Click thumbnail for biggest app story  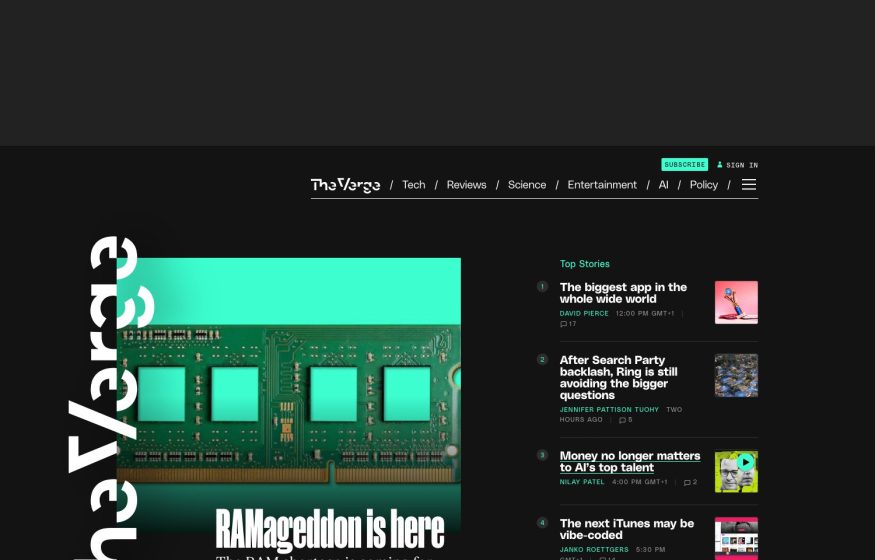736,302
